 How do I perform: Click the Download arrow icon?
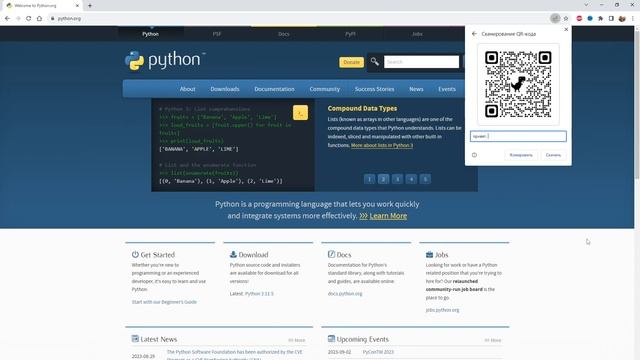tap(233, 254)
